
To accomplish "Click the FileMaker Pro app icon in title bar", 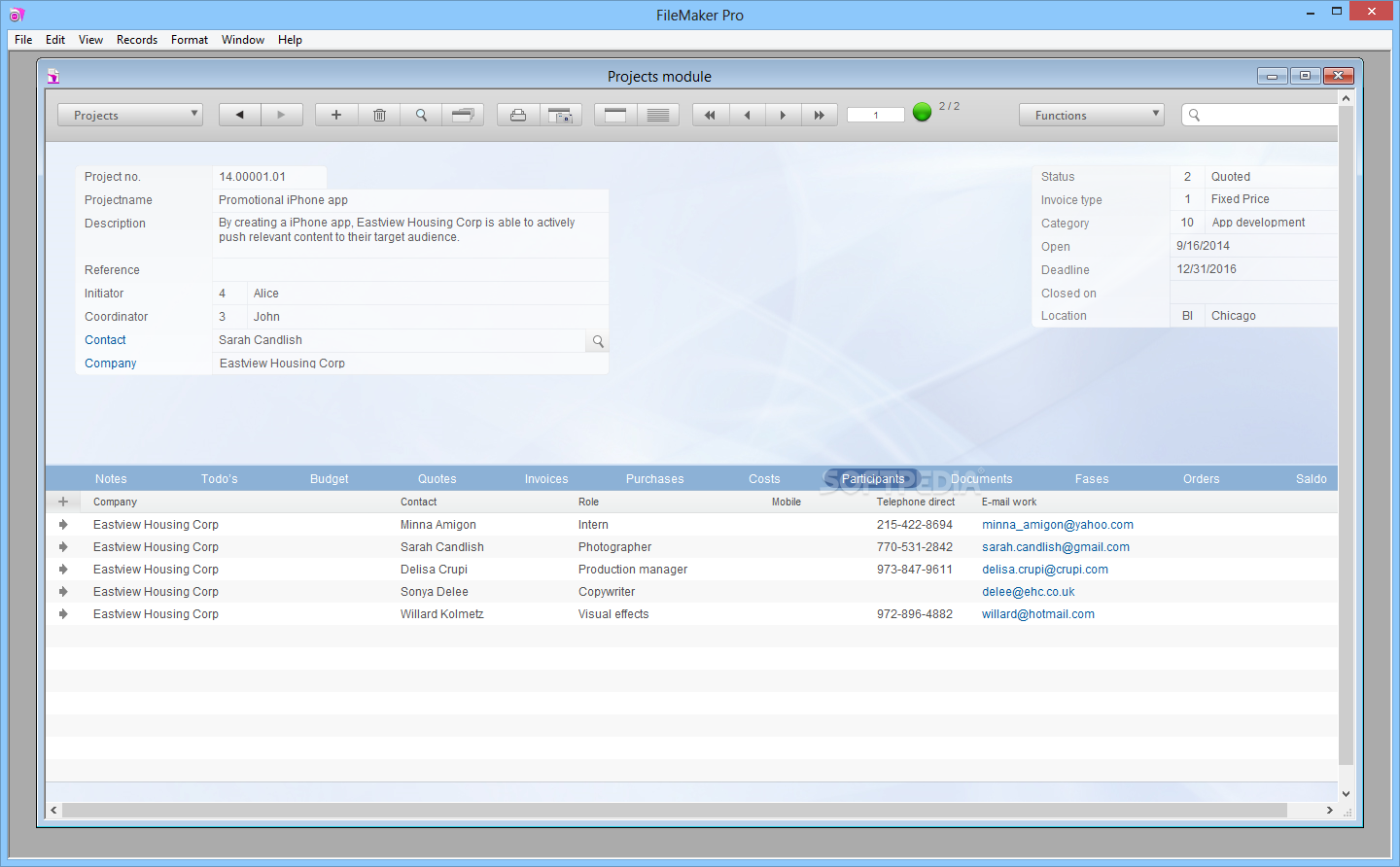I will [x=16, y=15].
